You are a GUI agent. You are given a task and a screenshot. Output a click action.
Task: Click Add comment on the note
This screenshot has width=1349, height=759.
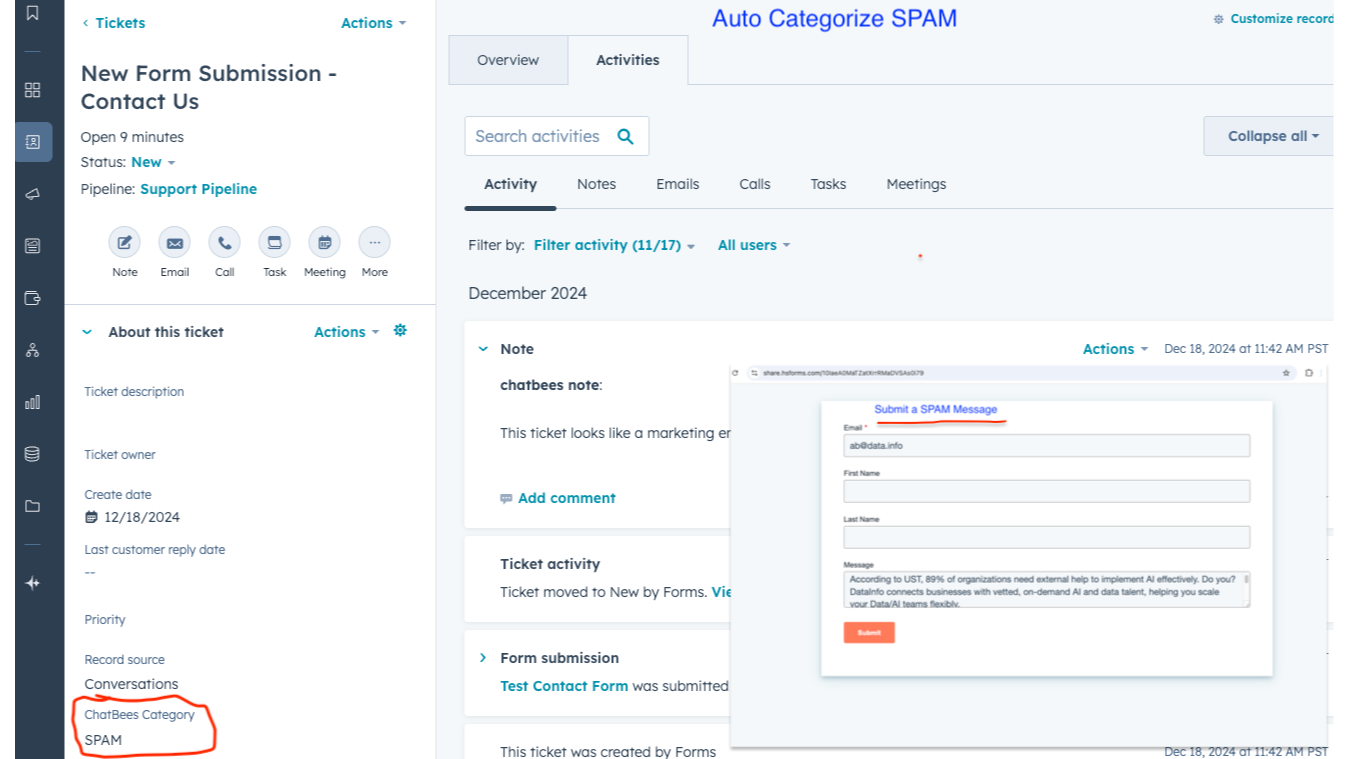click(x=566, y=498)
